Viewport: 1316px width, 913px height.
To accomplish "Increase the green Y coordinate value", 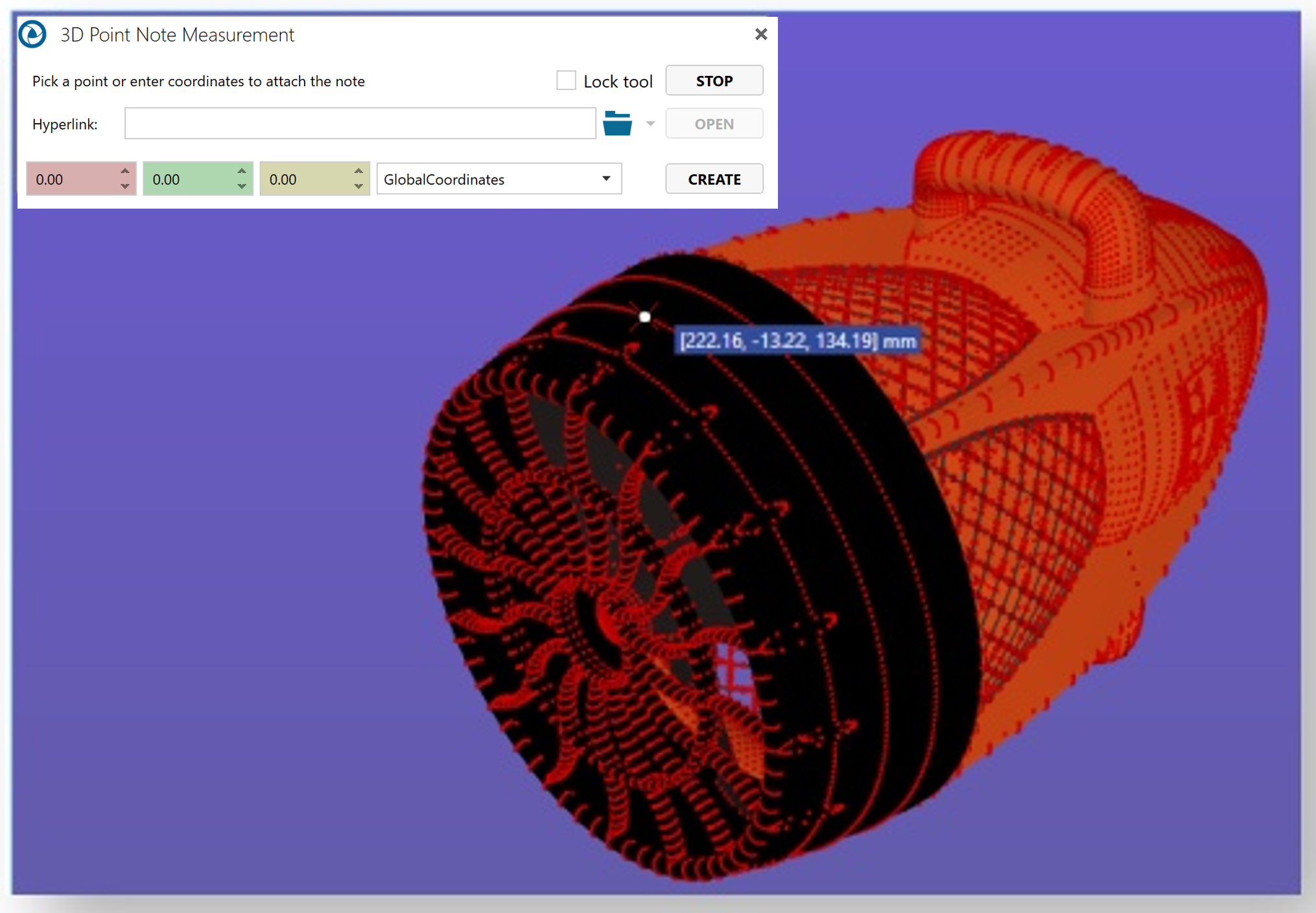I will coord(242,172).
